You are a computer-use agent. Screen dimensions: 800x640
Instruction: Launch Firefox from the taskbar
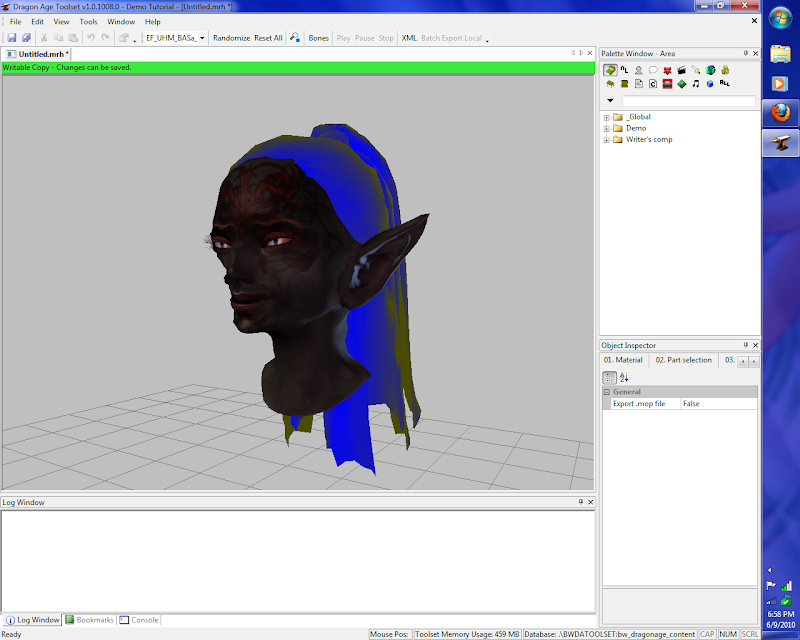781,112
